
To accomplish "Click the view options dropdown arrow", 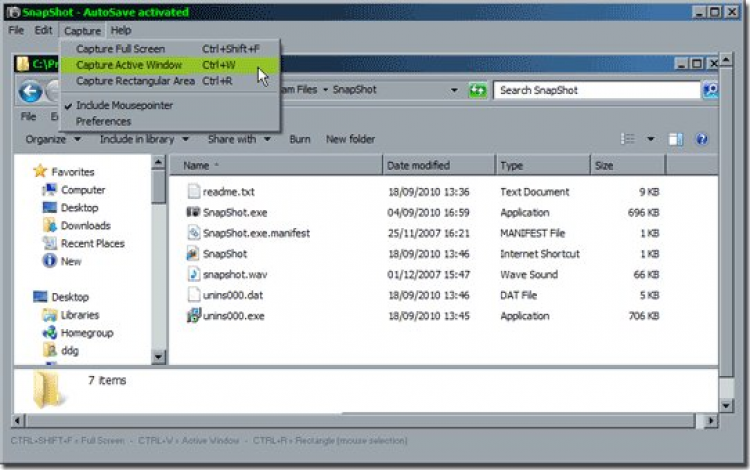I will (651, 139).
